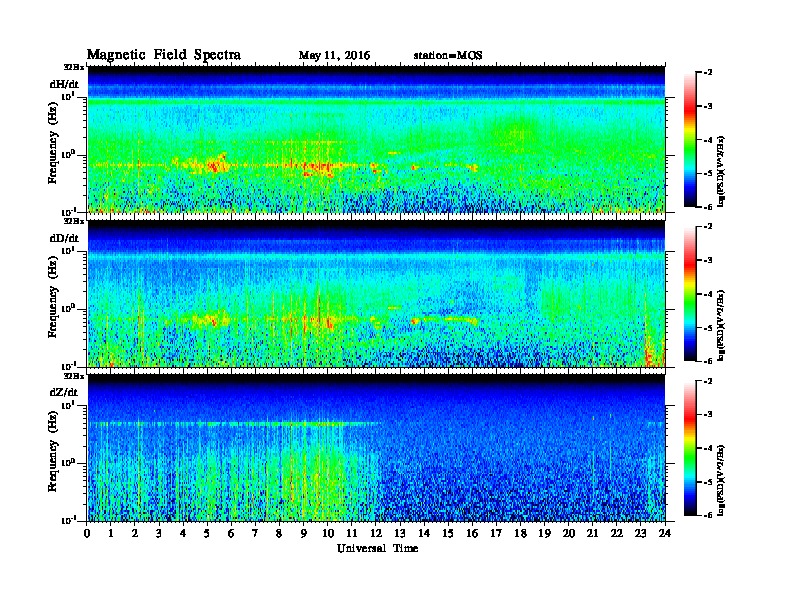This screenshot has height=612, width=792.
Task: Click hour tick label "9" on time axis
Action: click(304, 533)
